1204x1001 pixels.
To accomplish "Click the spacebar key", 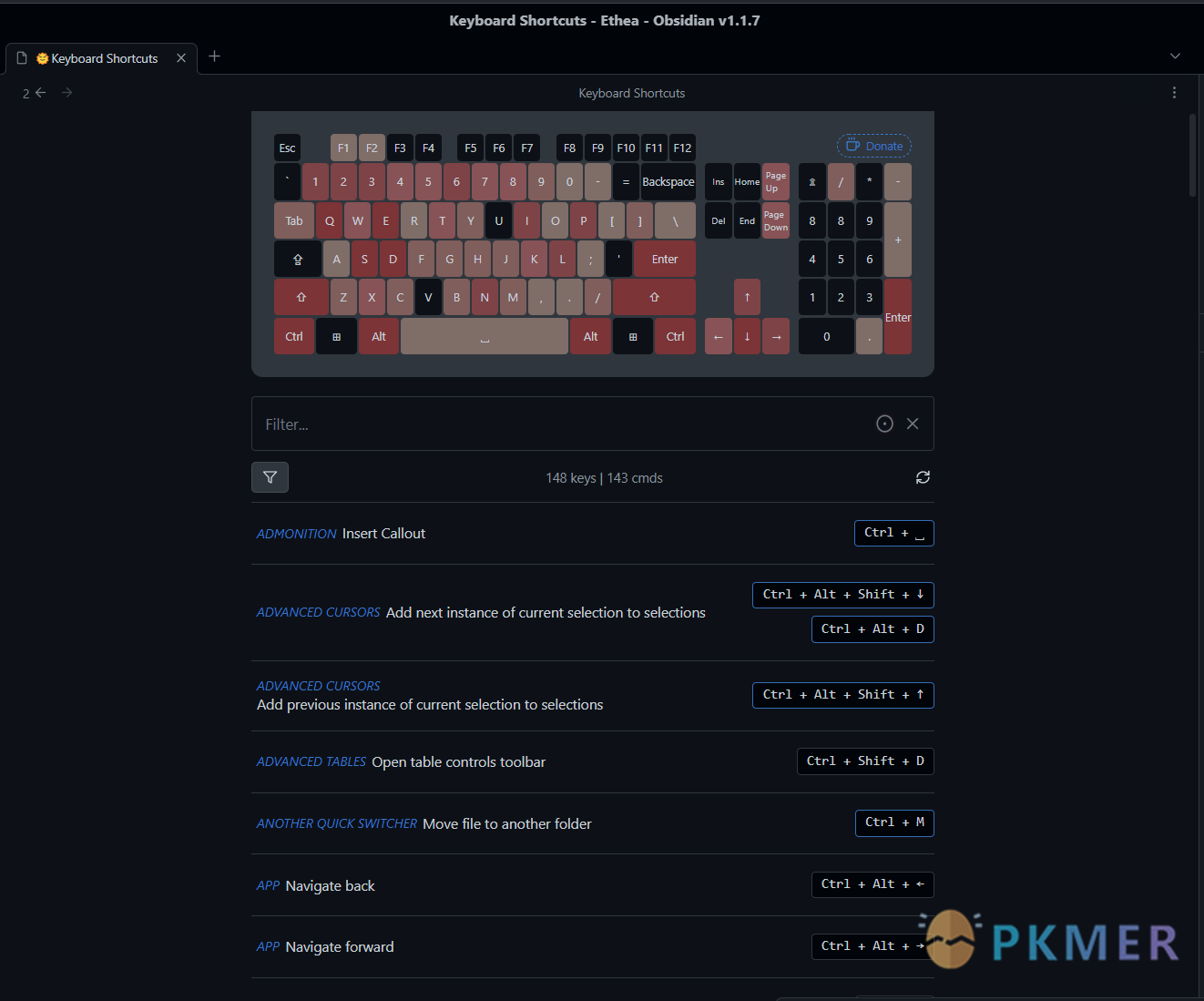I will coord(485,336).
